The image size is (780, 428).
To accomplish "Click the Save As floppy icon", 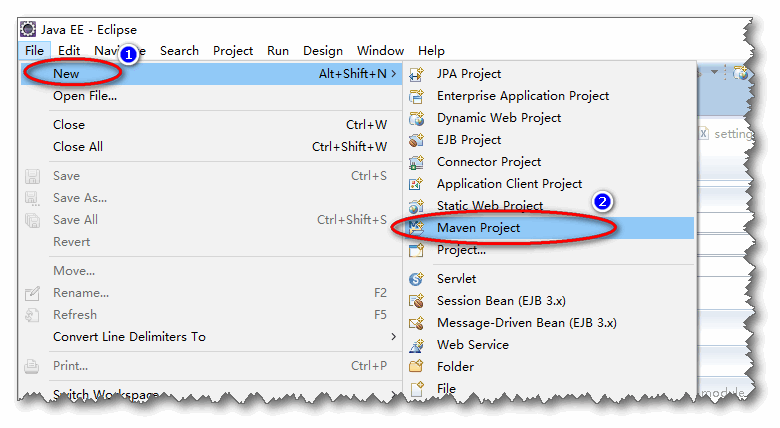I will pos(32,198).
